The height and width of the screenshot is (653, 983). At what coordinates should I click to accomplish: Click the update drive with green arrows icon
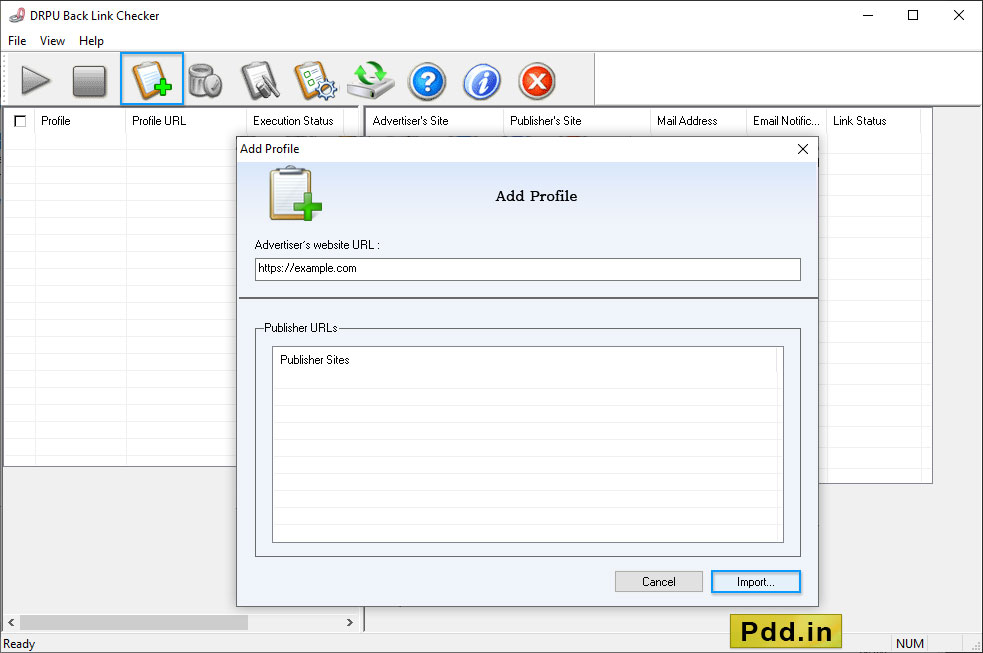click(x=371, y=80)
